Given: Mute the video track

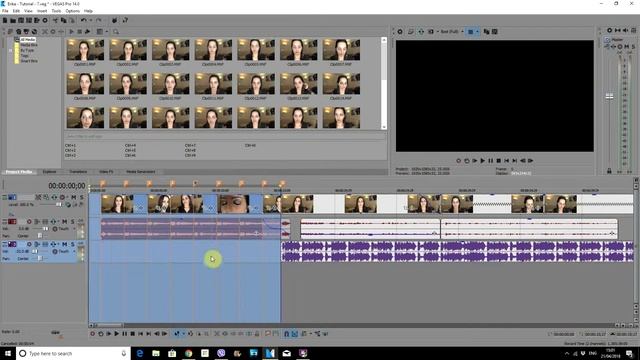Looking at the screenshot, I should [x=74, y=198].
